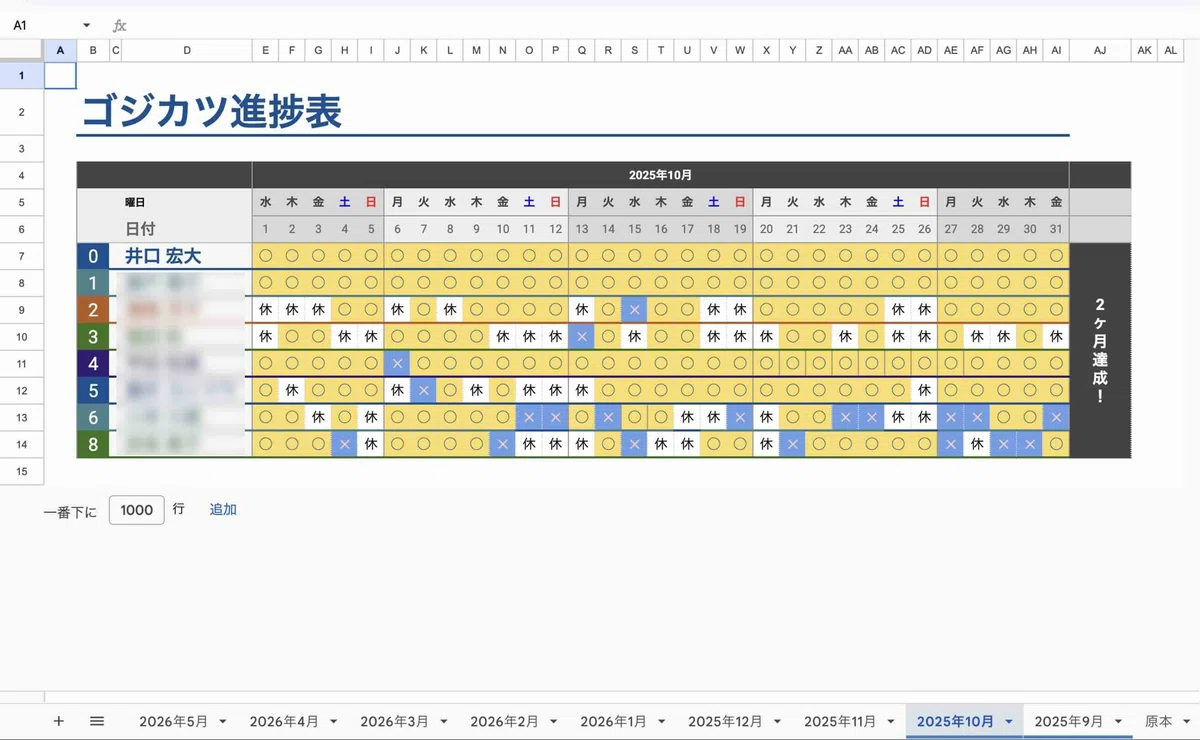The height and width of the screenshot is (740, 1200).
Task: Select column A header
Action: 60,50
